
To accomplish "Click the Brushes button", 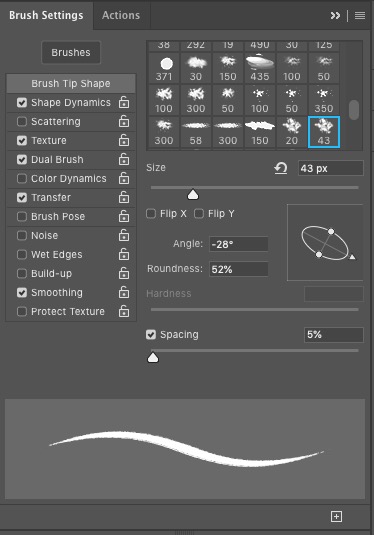I will click(71, 53).
